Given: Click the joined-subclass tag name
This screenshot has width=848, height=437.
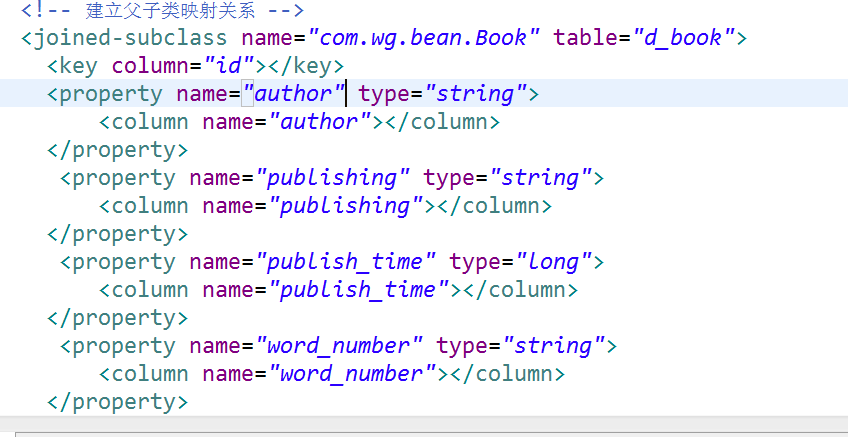Looking at the screenshot, I should tap(130, 38).
